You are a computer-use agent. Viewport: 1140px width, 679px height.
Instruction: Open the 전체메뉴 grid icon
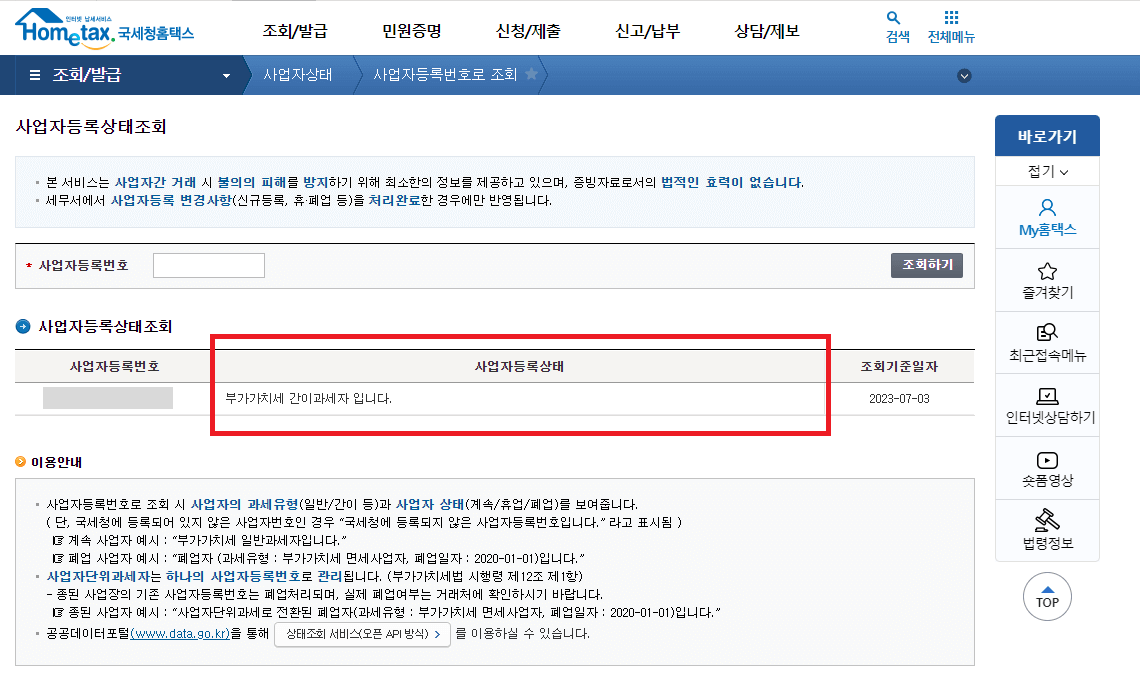click(950, 22)
